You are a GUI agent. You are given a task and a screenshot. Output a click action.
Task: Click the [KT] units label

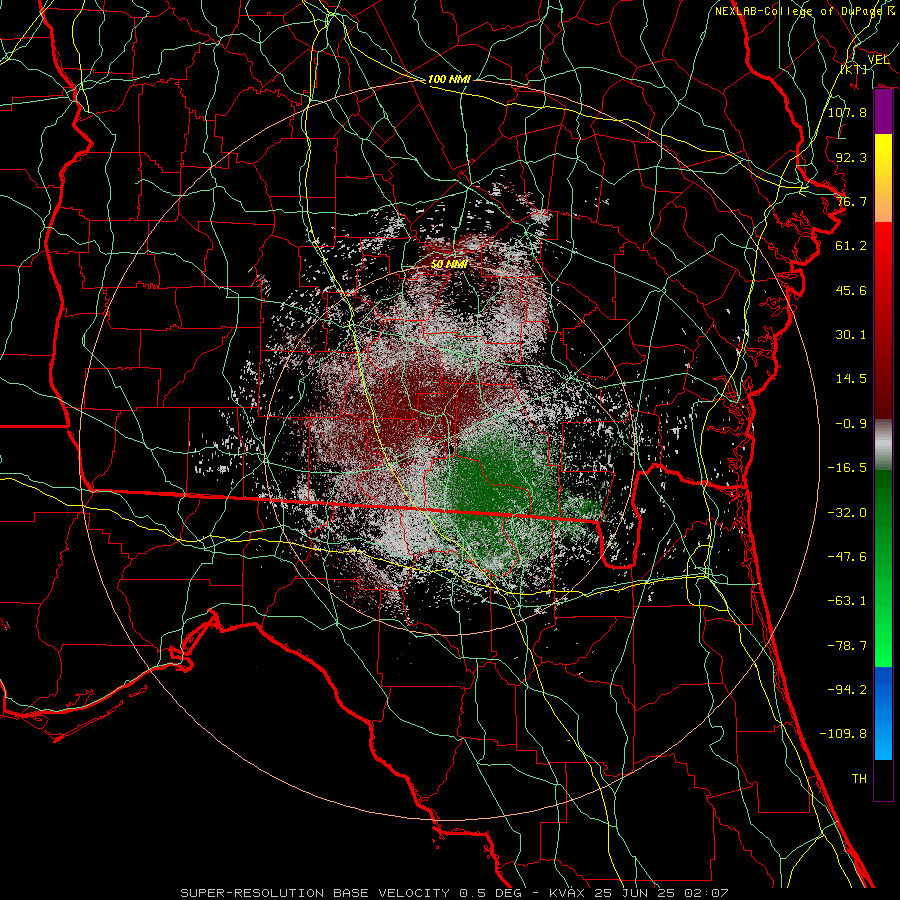[x=854, y=69]
